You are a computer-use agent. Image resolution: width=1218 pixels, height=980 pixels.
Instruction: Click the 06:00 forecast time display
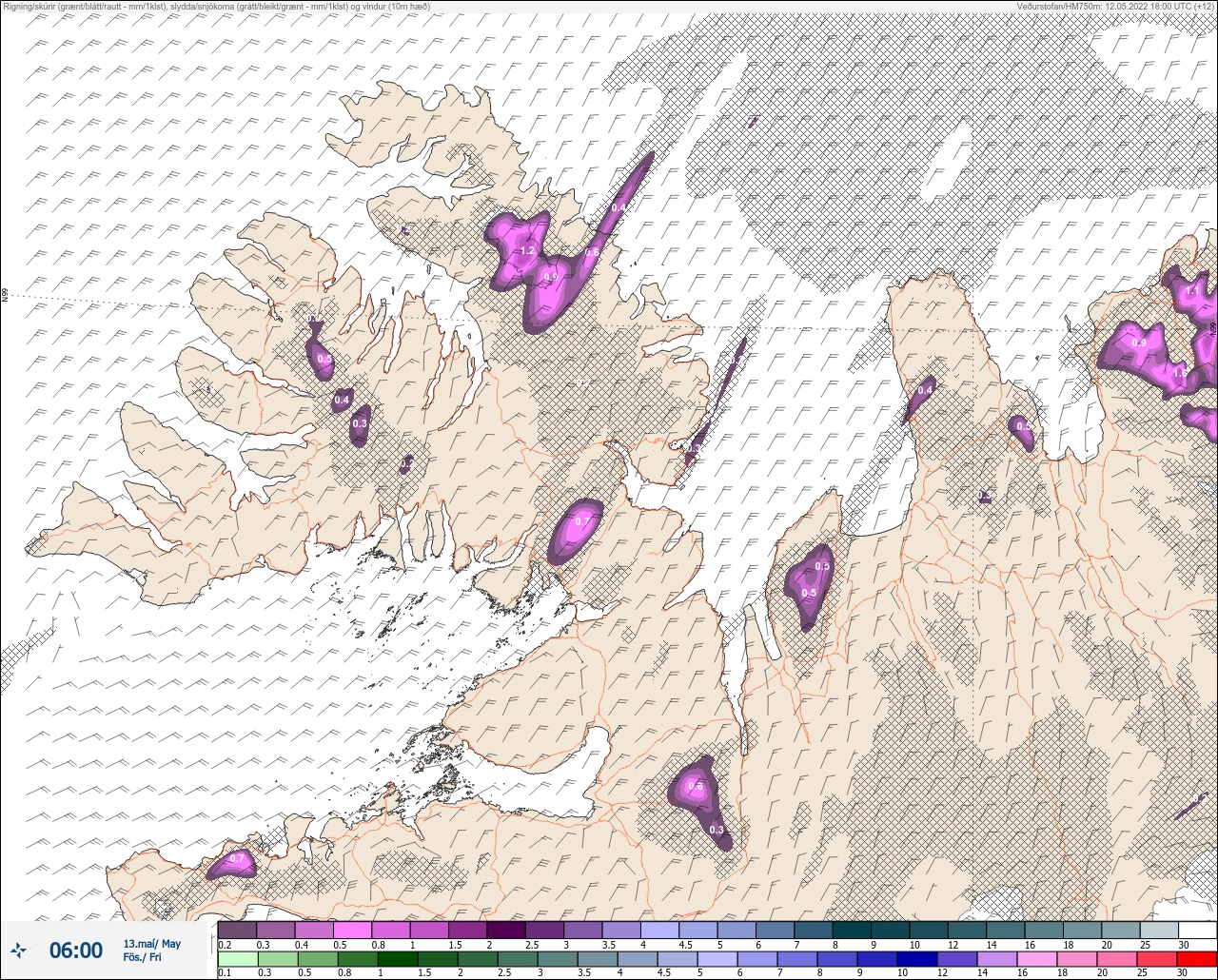(76, 951)
